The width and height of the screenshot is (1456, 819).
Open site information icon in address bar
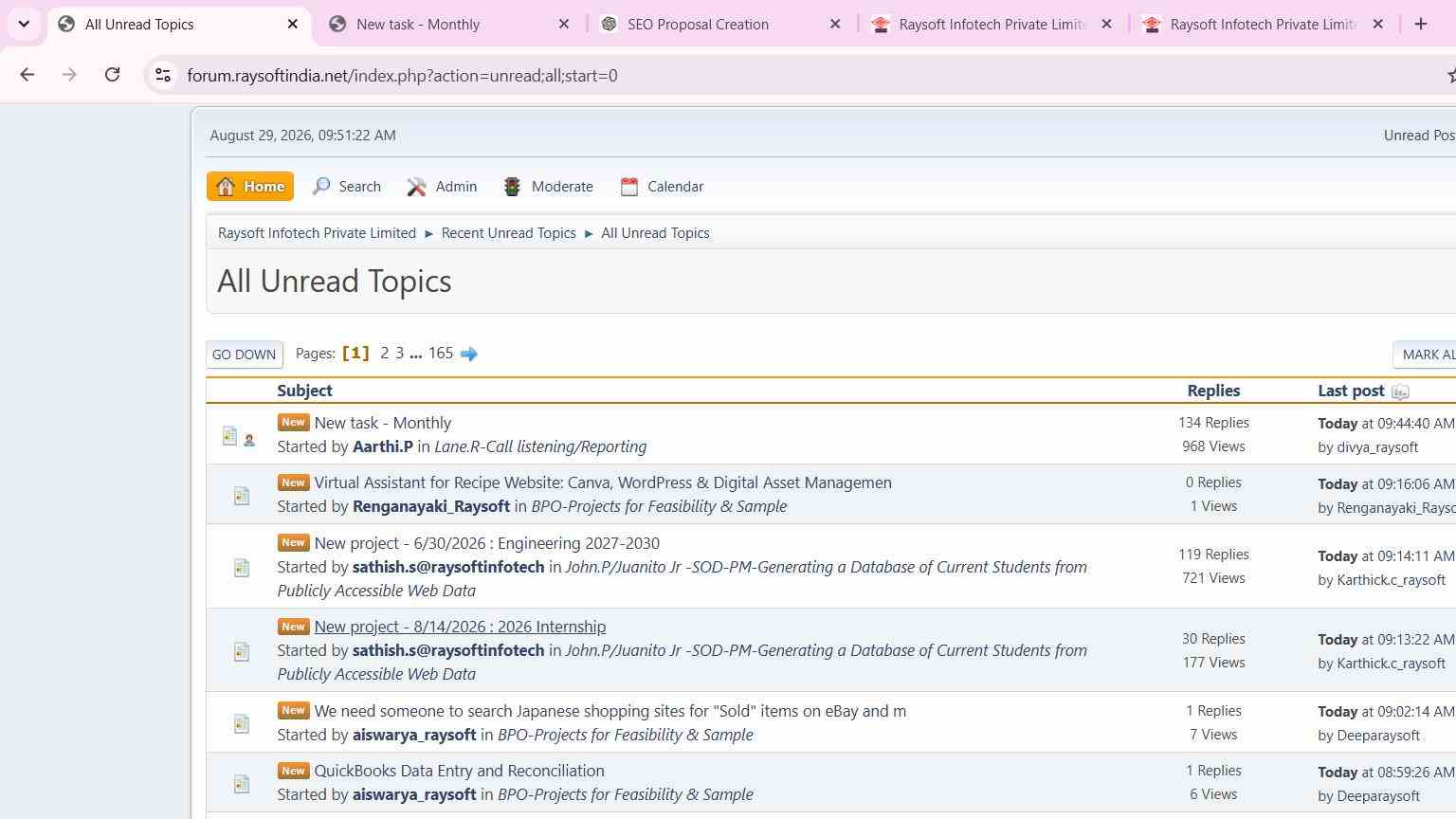(163, 75)
